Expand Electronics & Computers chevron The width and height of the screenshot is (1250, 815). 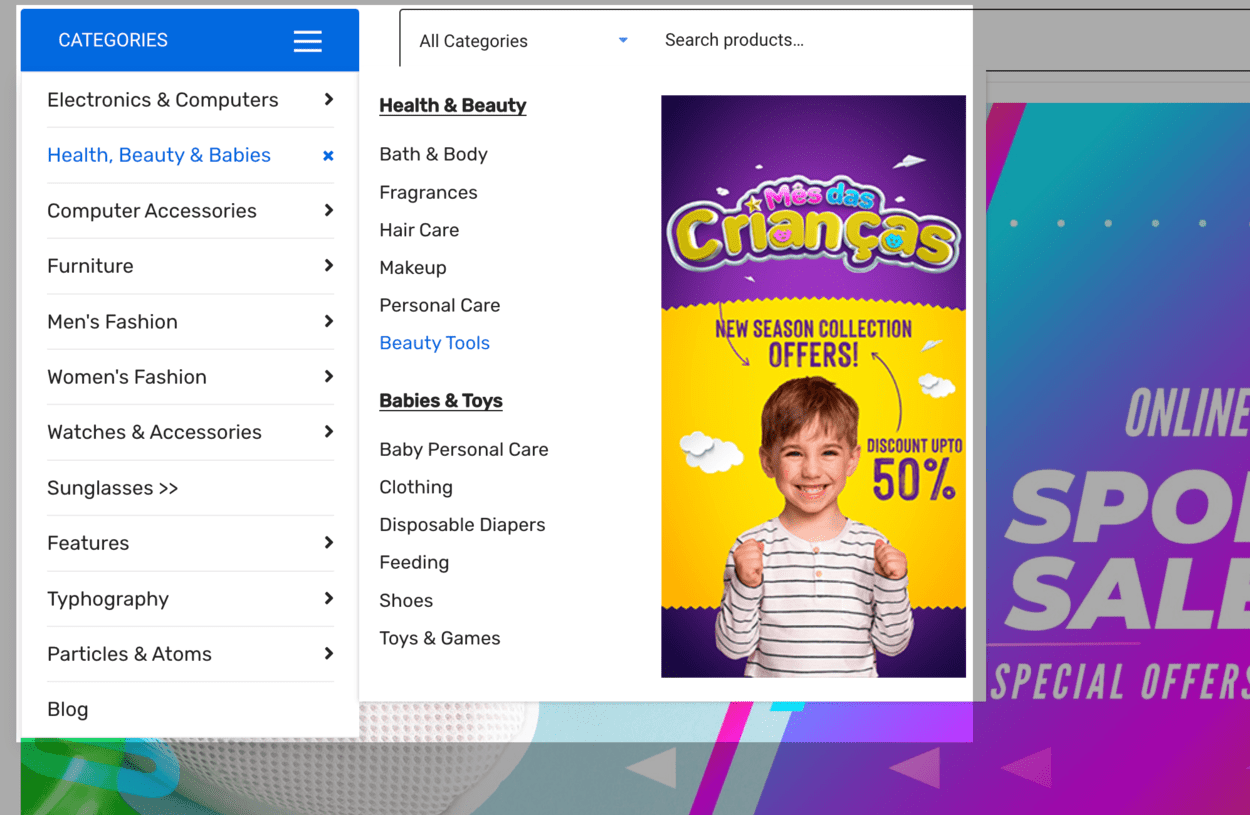point(329,99)
